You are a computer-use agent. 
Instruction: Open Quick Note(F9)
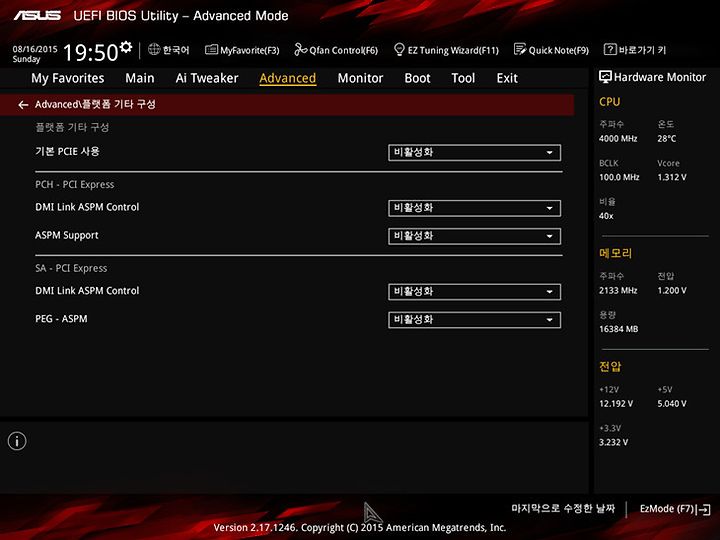point(551,50)
